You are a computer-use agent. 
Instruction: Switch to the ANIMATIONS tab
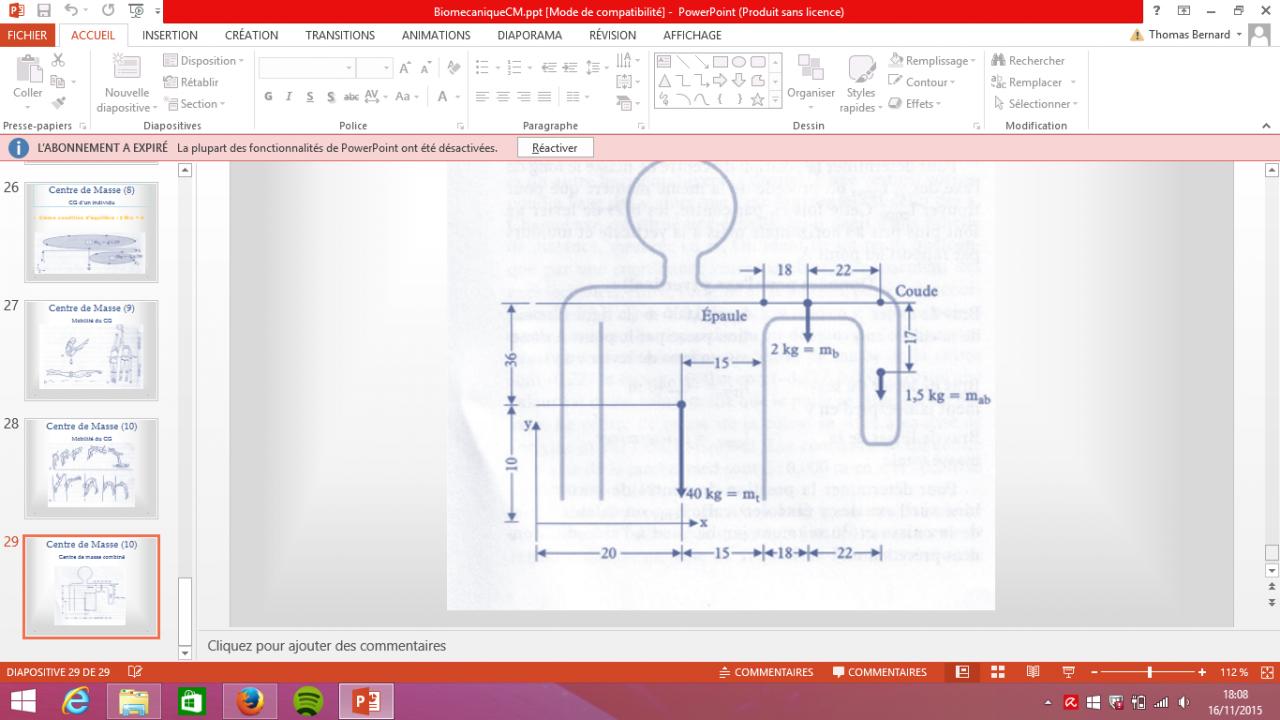[x=435, y=35]
